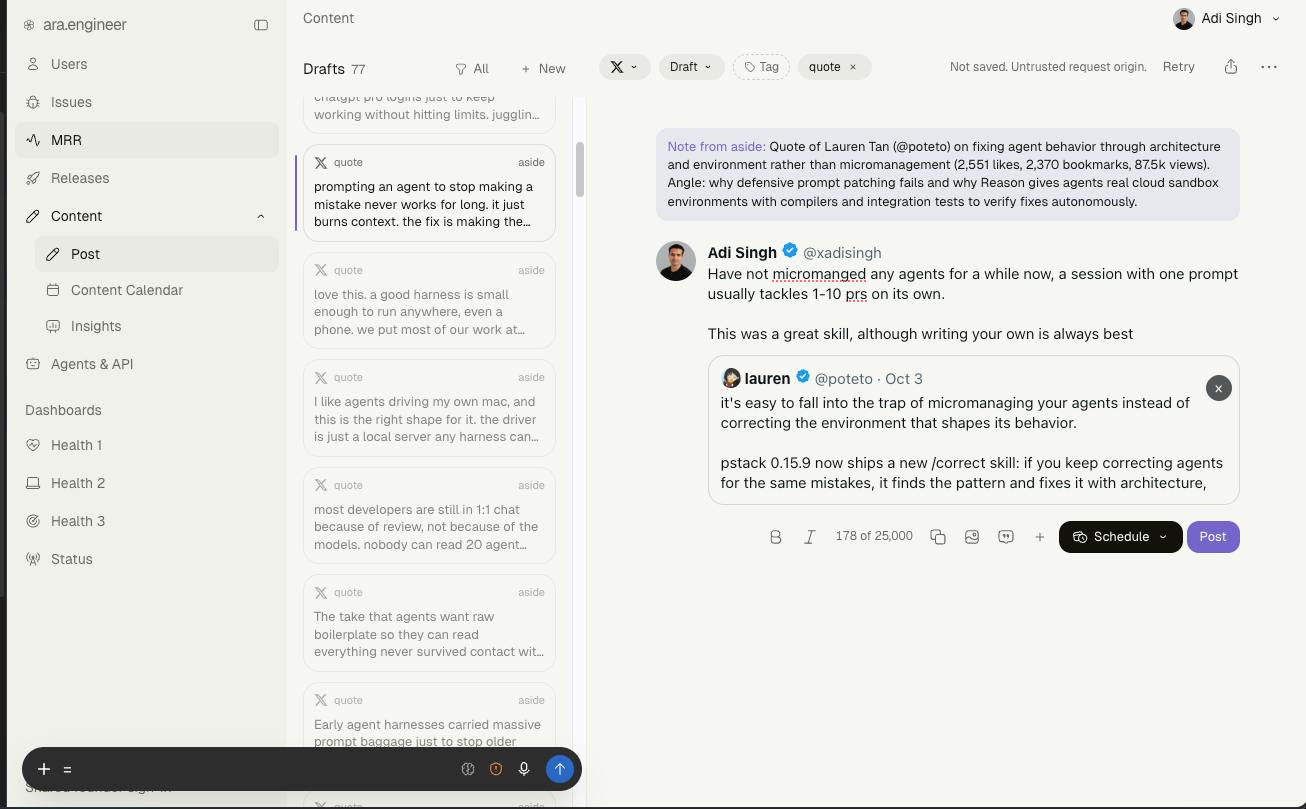Open the draft starting 'love this. a good harness'
The width and height of the screenshot is (1306, 809).
tap(429, 300)
